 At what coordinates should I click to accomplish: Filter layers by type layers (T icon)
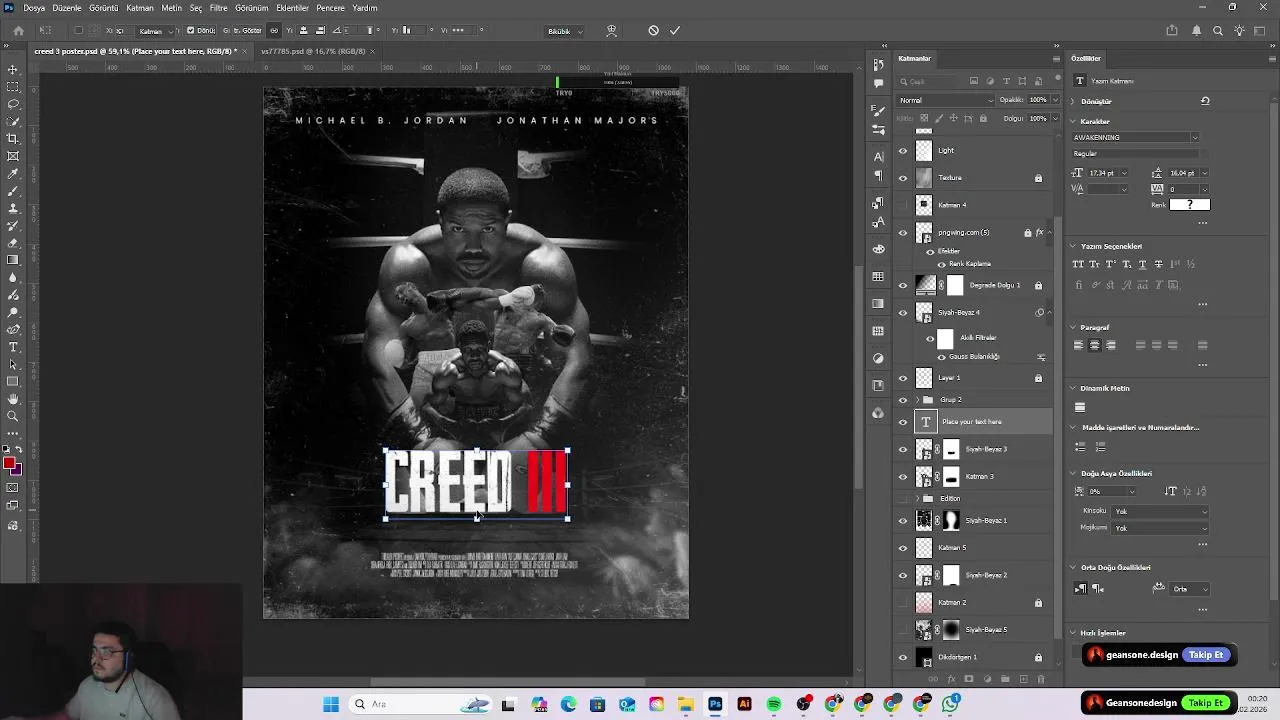1007,81
